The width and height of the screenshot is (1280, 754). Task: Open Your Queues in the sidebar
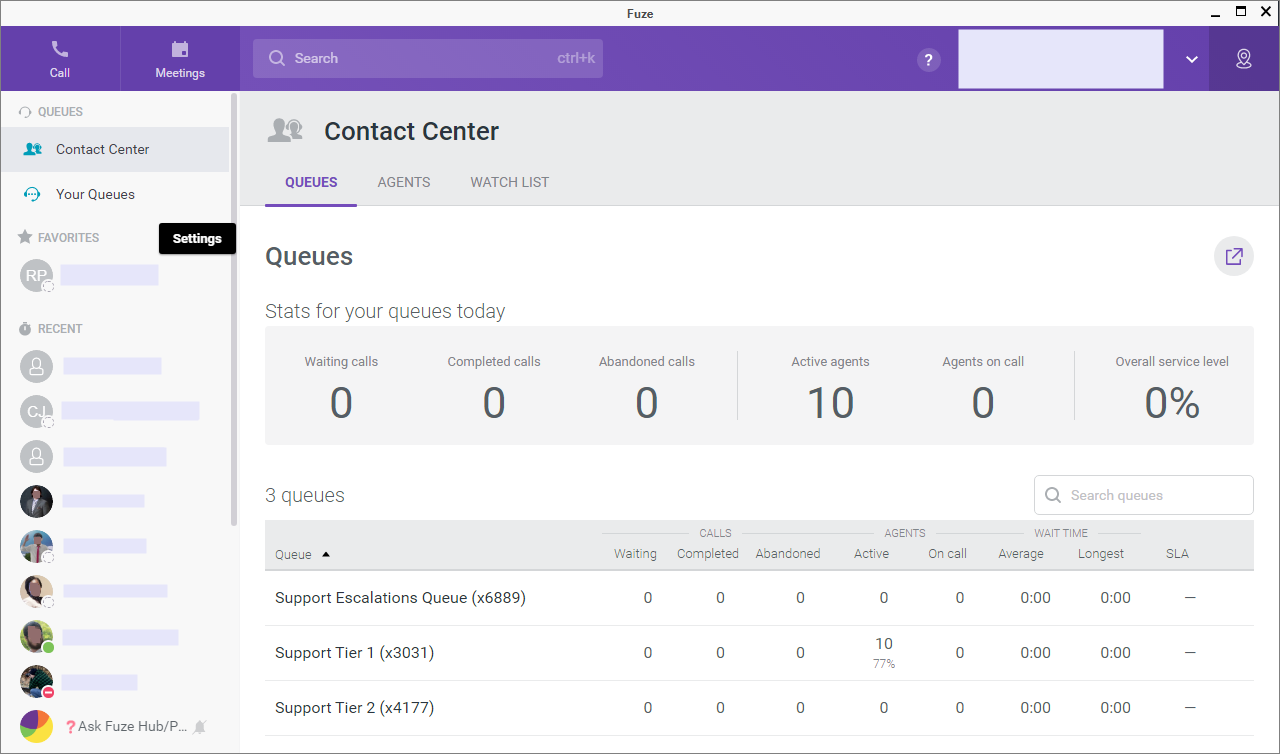pos(95,194)
